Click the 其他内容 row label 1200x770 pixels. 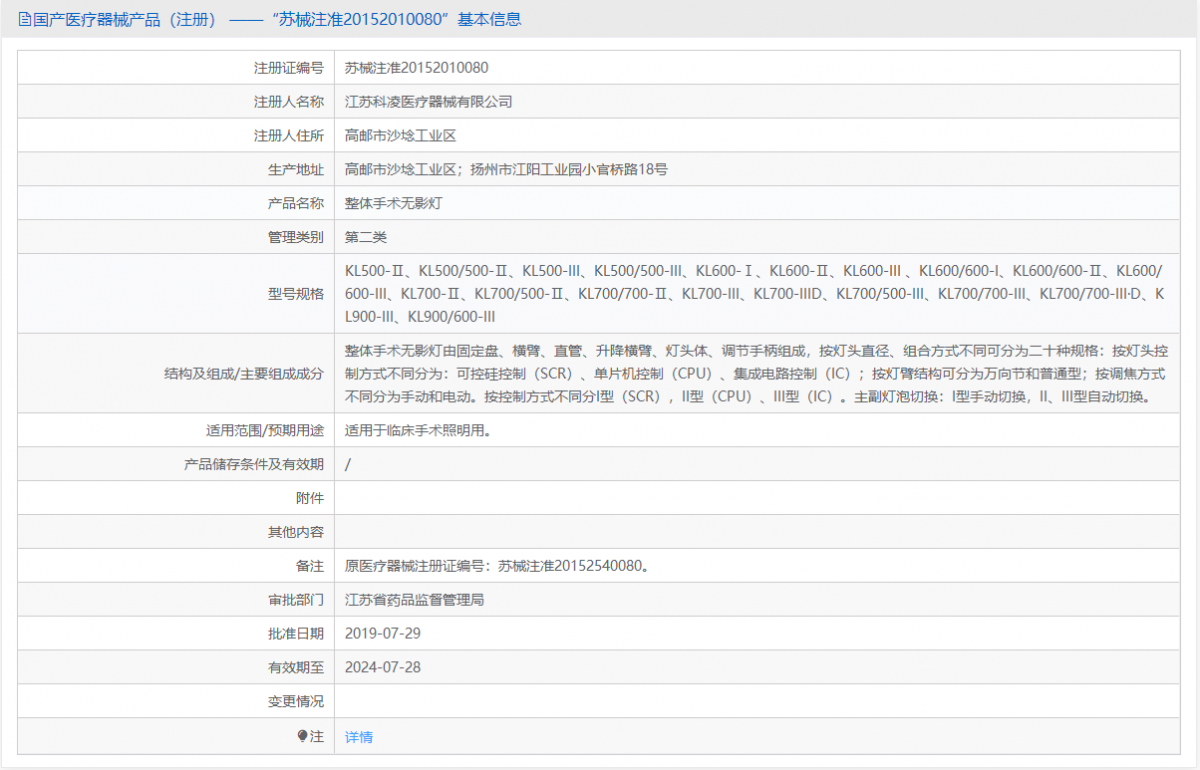pos(296,533)
